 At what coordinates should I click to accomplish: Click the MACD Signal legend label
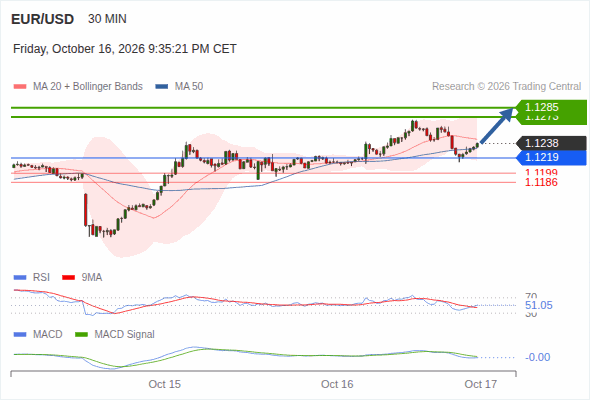(124, 335)
